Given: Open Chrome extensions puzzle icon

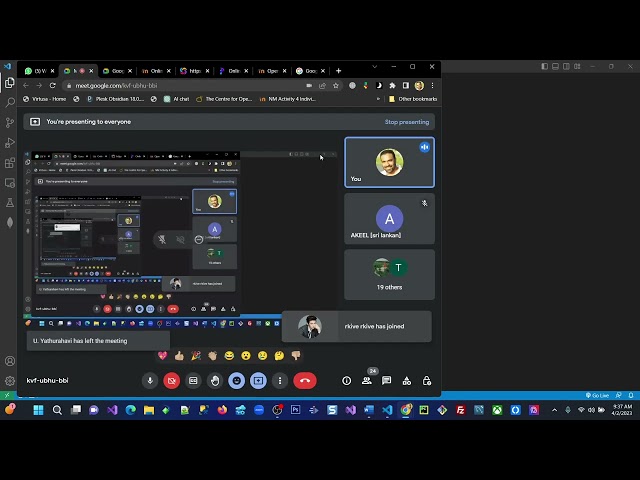Looking at the screenshot, I should coord(392,85).
